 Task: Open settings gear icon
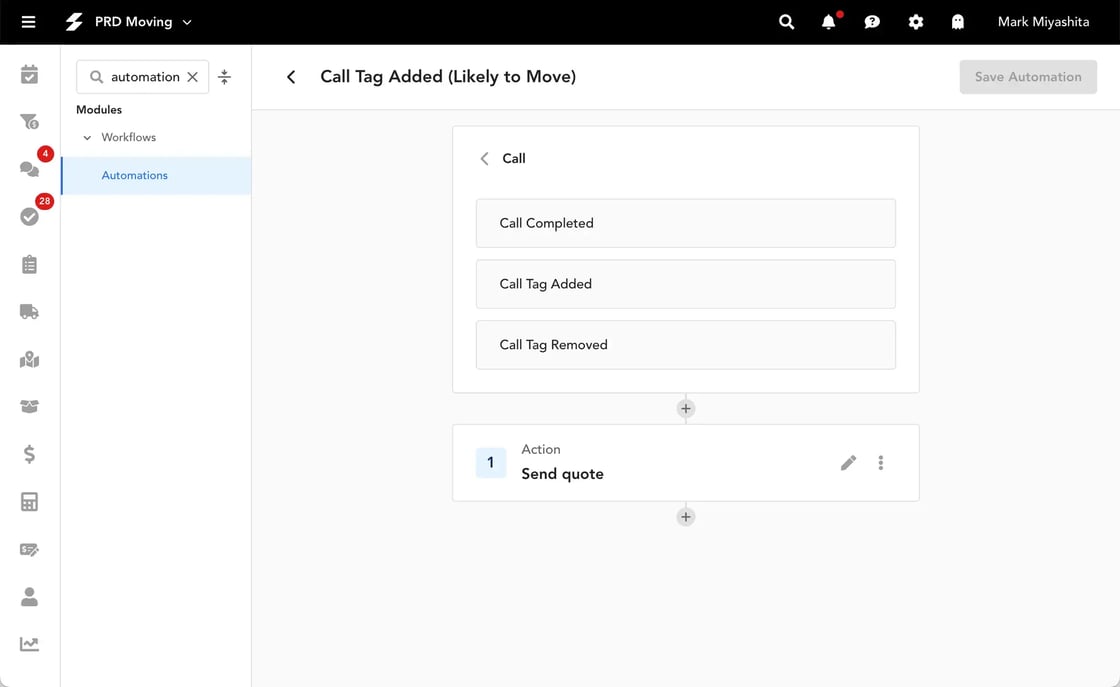point(915,22)
